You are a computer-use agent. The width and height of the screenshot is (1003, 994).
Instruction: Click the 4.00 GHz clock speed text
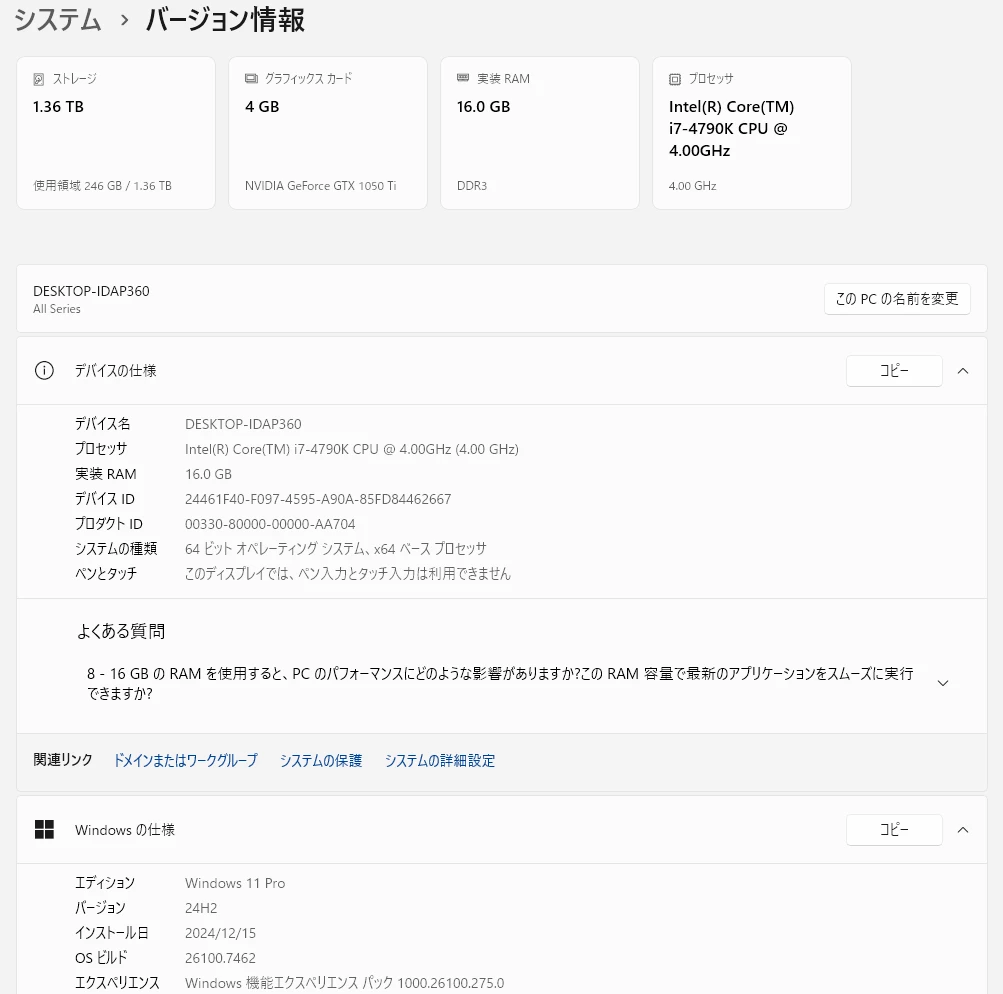pyautogui.click(x=692, y=185)
